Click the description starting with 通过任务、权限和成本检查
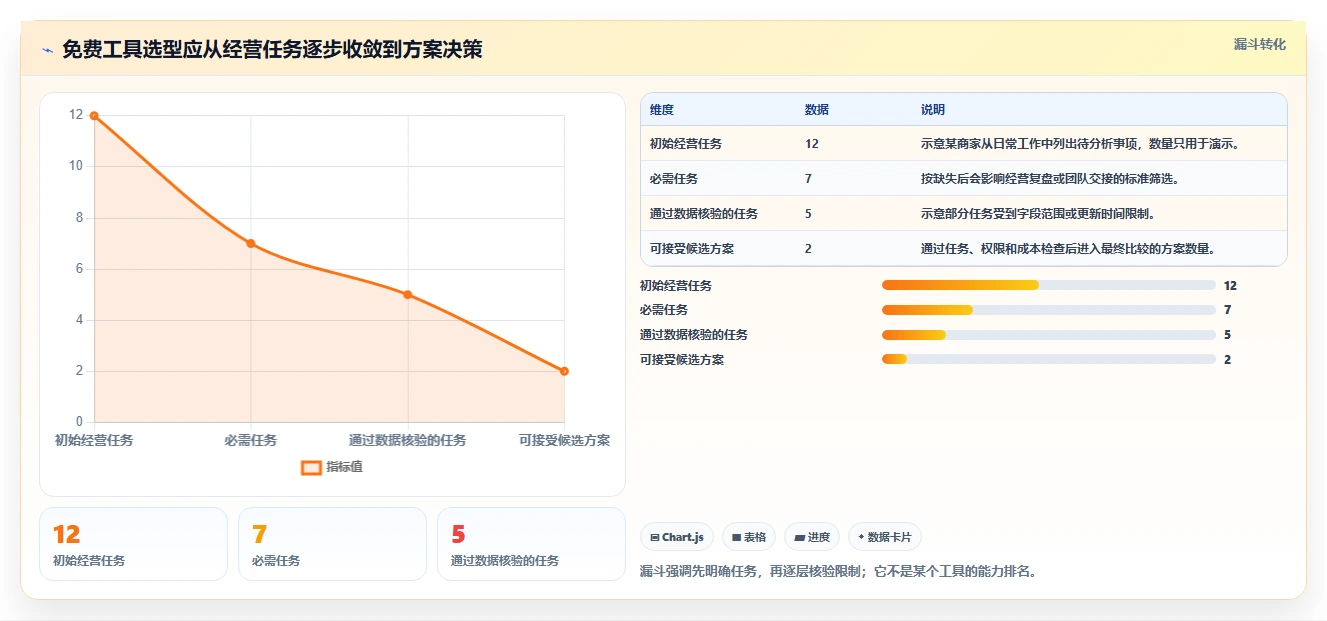Viewport: 1327px width, 621px height. [1068, 249]
